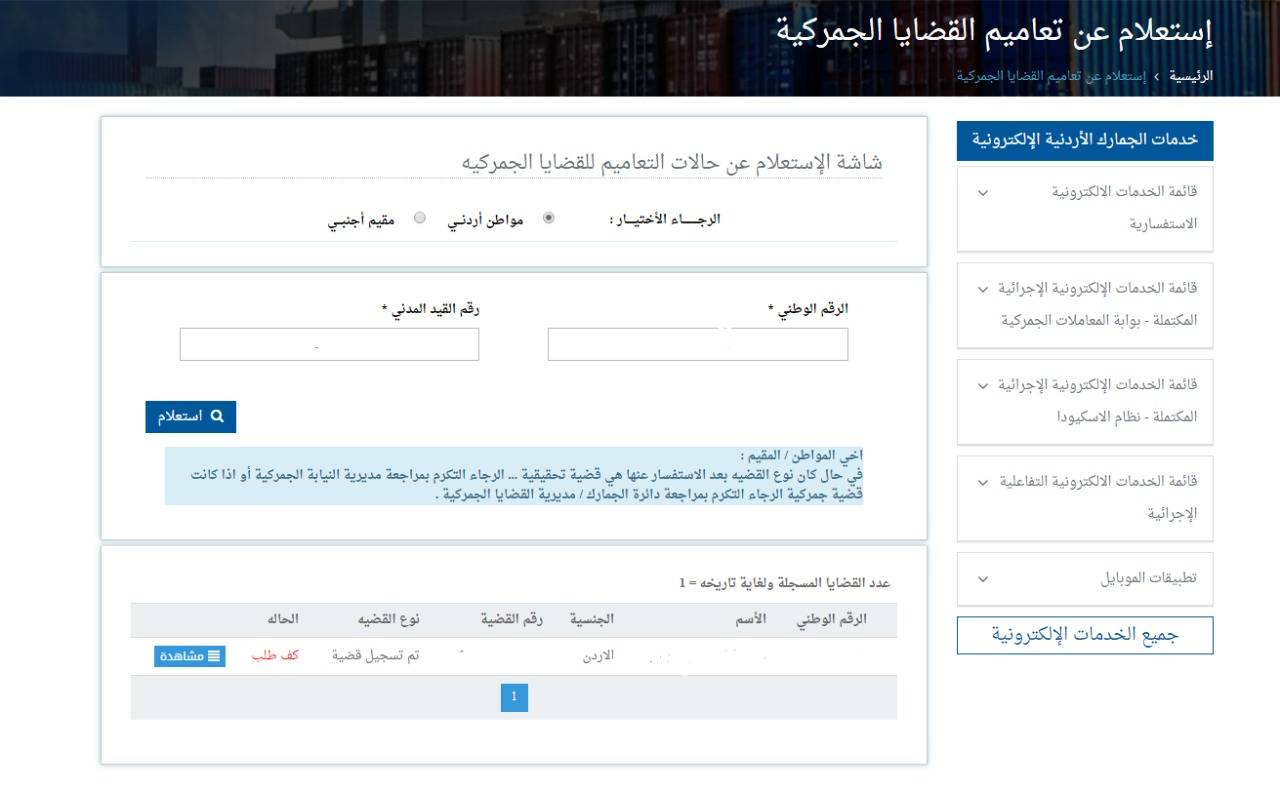
Task: Click the رقم القيد المدني input field
Action: pyautogui.click(x=329, y=344)
